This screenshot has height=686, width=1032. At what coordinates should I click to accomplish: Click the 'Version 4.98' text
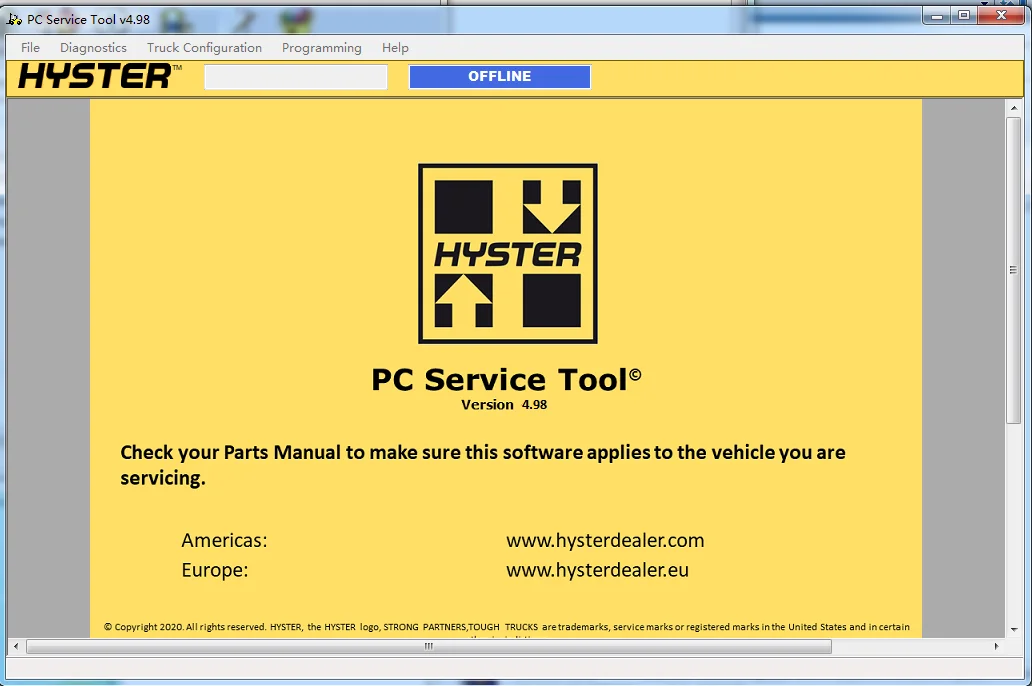click(504, 405)
